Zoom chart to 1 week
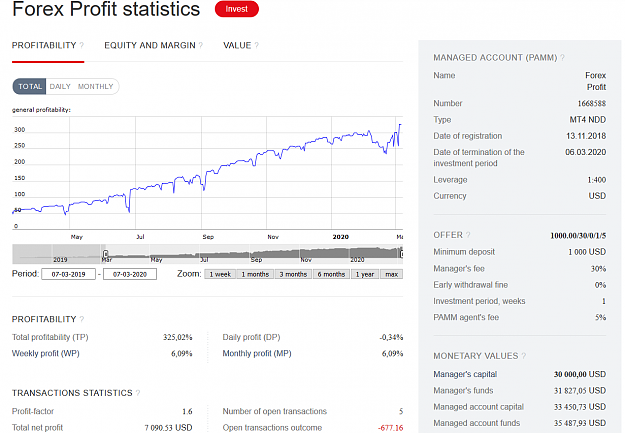This screenshot has height=433, width=625. tap(220, 274)
